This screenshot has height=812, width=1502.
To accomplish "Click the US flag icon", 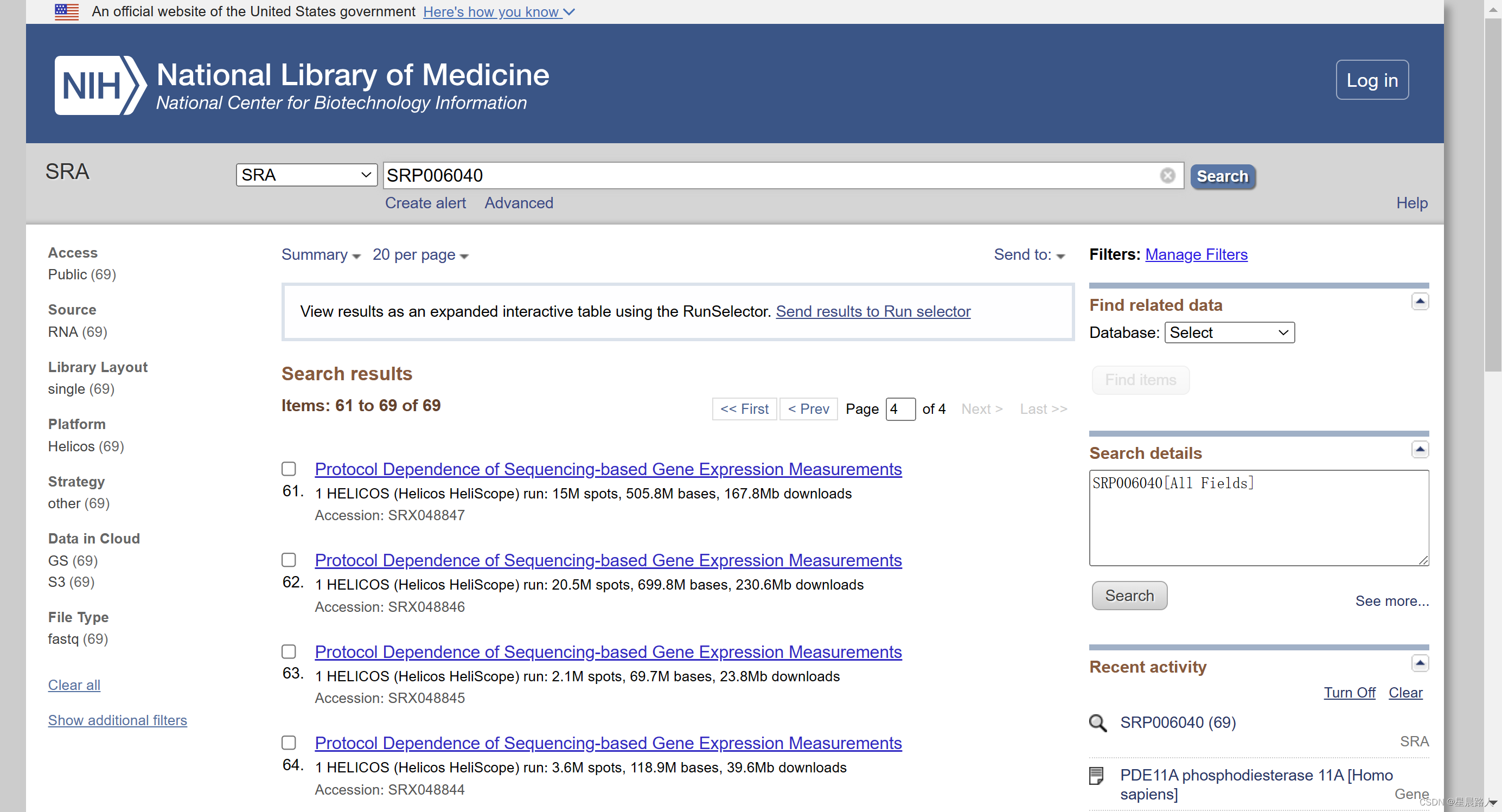I will click(67, 11).
